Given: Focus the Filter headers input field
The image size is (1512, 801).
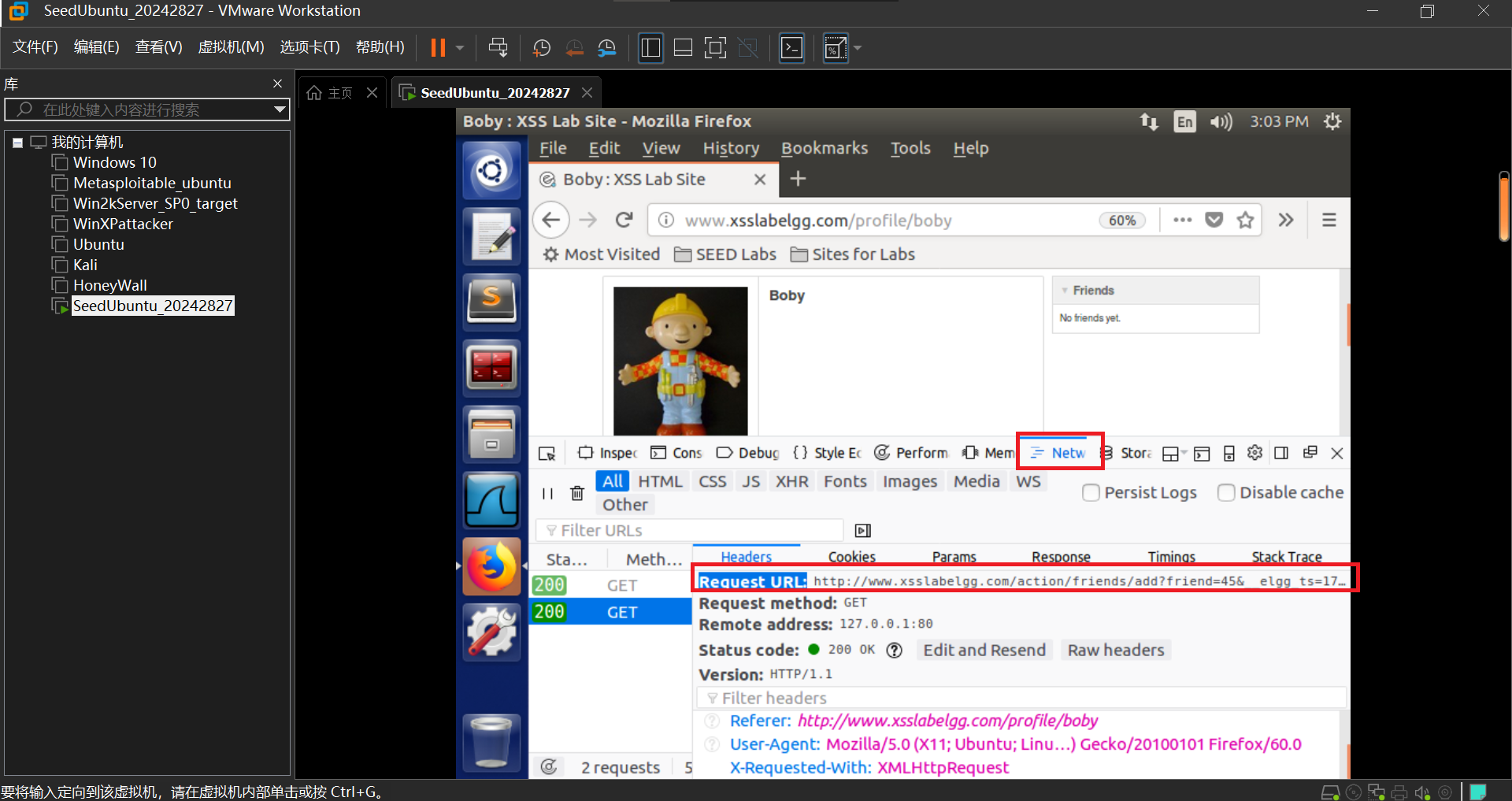Looking at the screenshot, I should [x=1021, y=698].
